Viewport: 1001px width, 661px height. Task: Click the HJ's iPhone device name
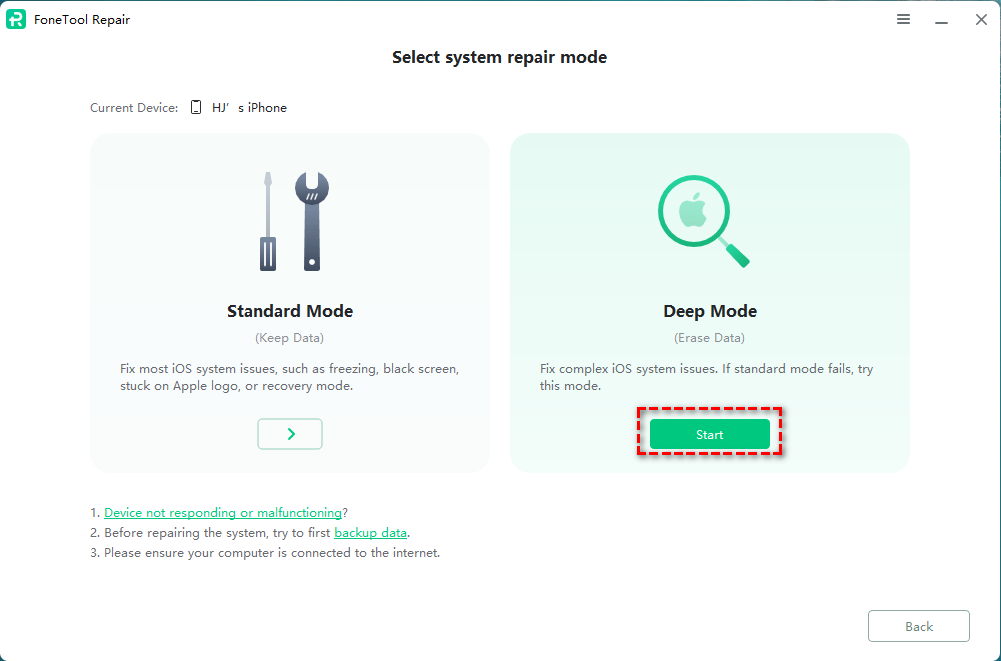pos(249,108)
